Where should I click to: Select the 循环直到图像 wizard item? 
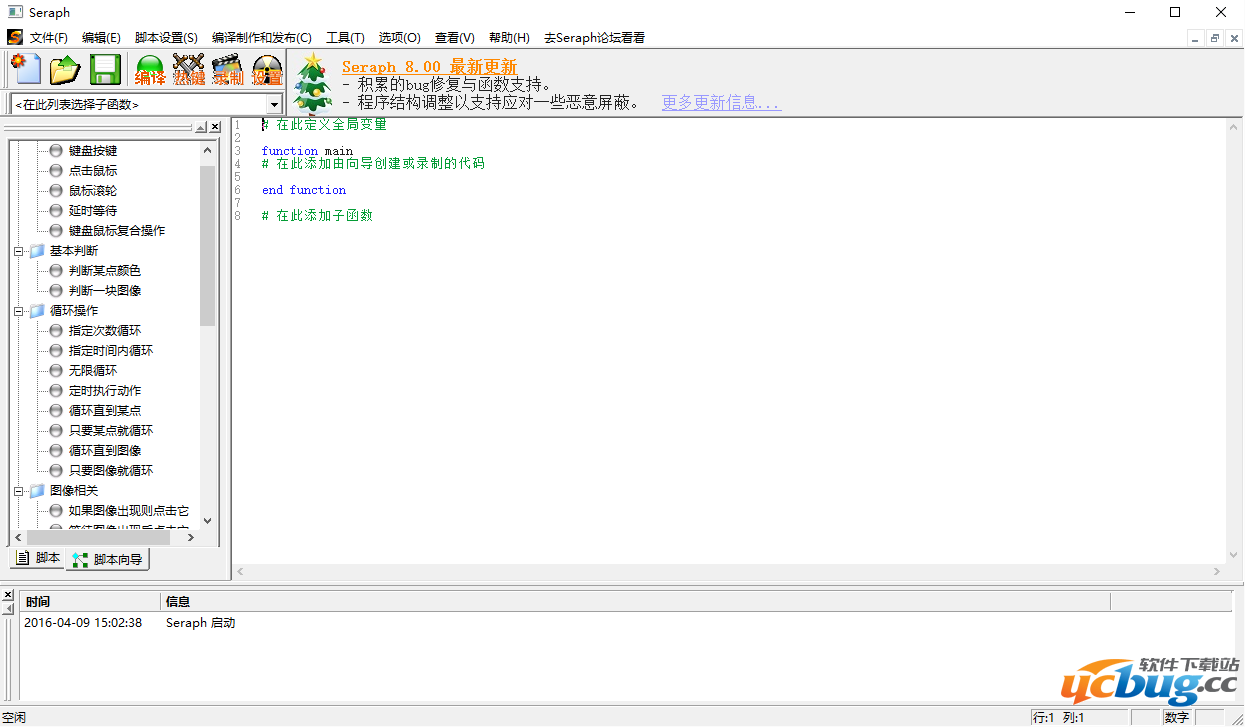105,450
